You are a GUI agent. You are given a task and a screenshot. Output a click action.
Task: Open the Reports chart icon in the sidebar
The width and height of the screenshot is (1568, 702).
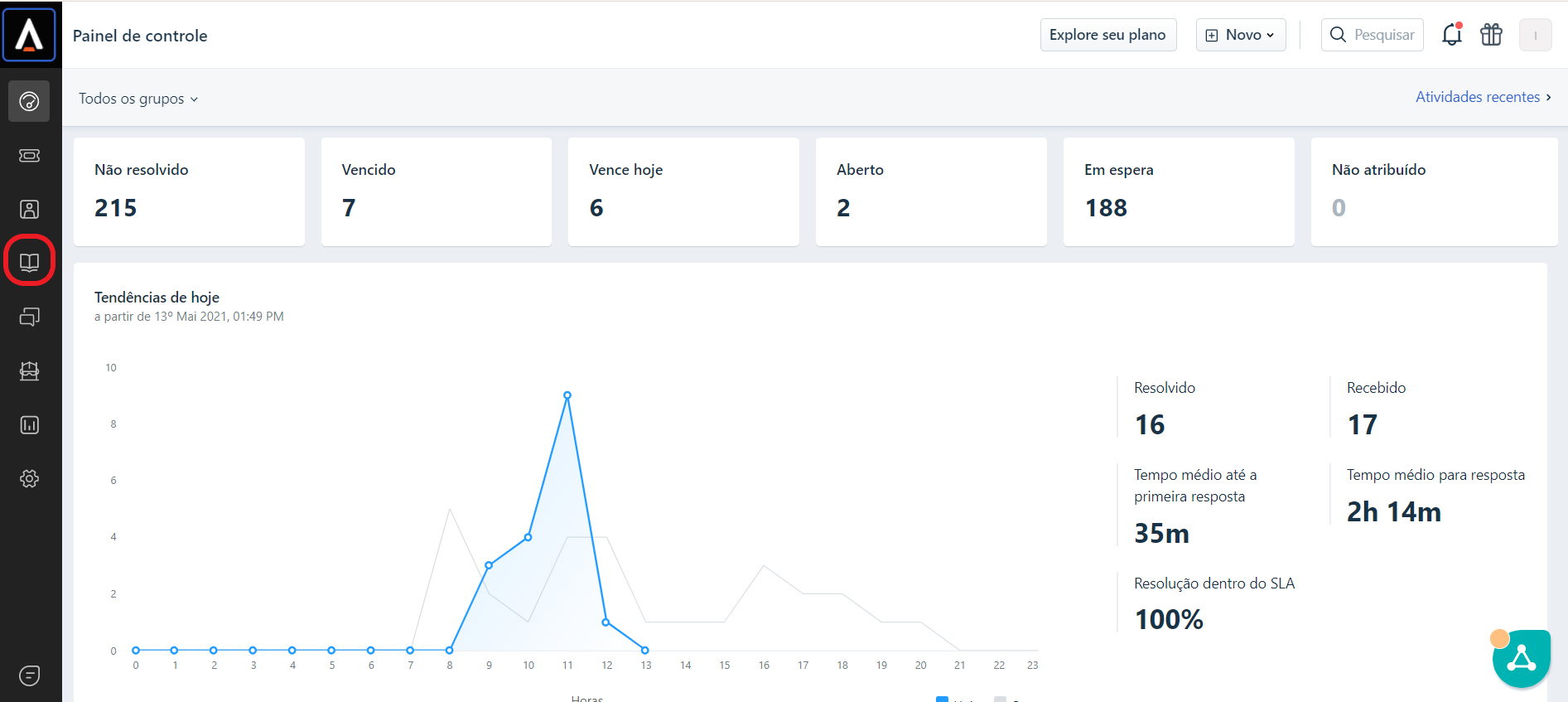pyautogui.click(x=29, y=425)
